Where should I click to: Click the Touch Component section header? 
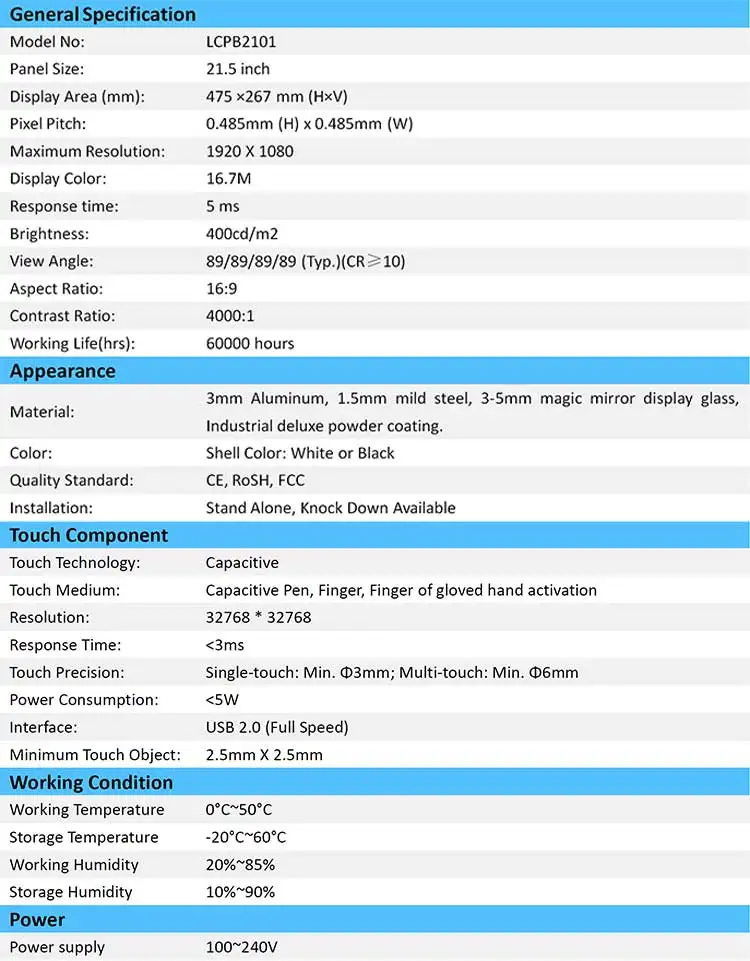tap(88, 535)
